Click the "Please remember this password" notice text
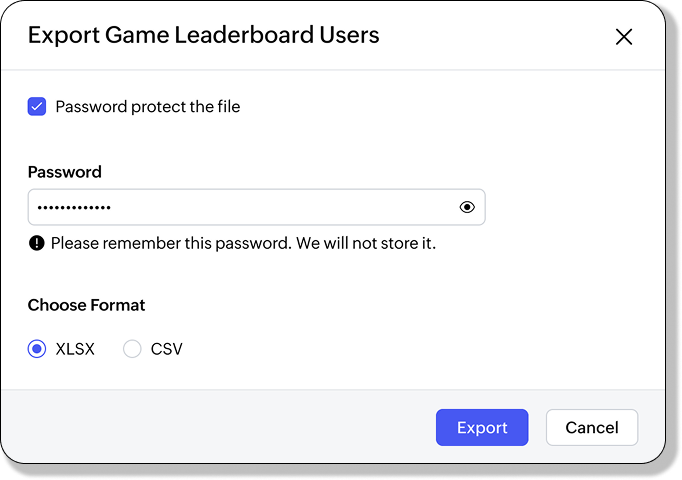682x480 pixels. tap(243, 243)
